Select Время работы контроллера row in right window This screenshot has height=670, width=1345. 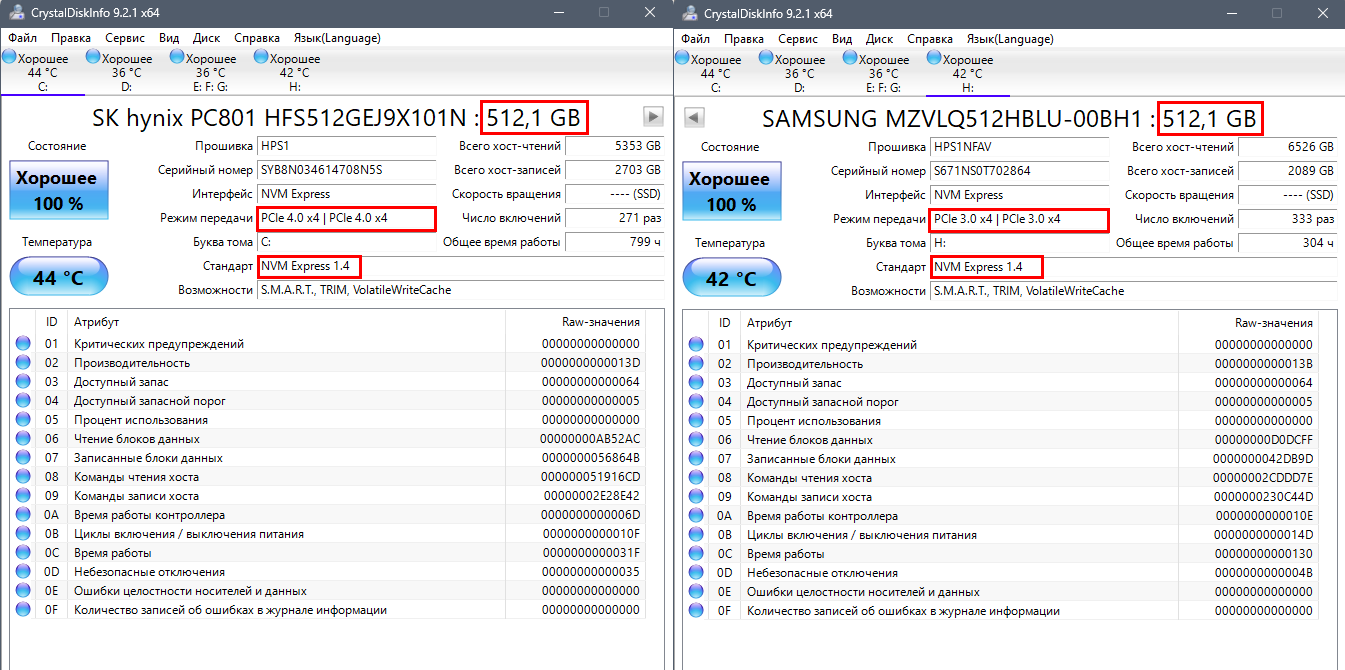(x=1000, y=516)
